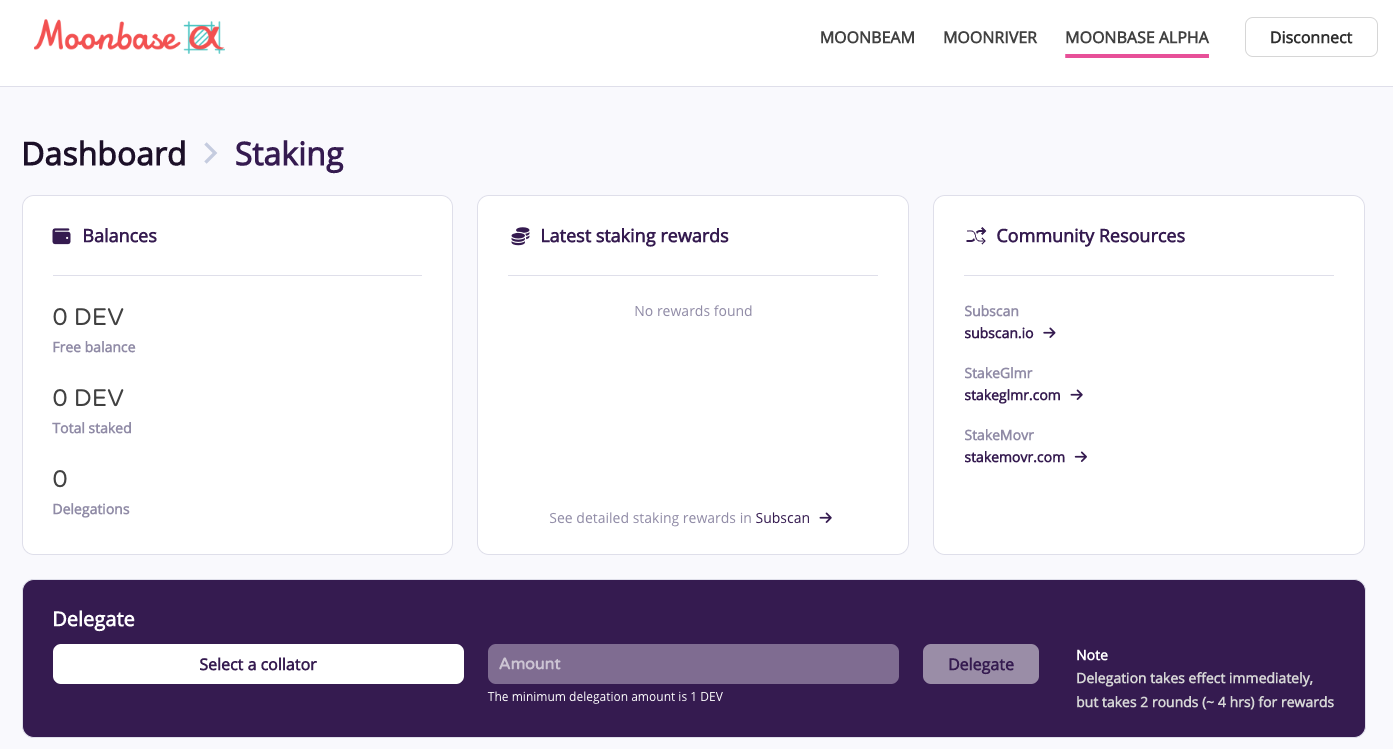Click the Moonbase Alpha logo

[129, 37]
